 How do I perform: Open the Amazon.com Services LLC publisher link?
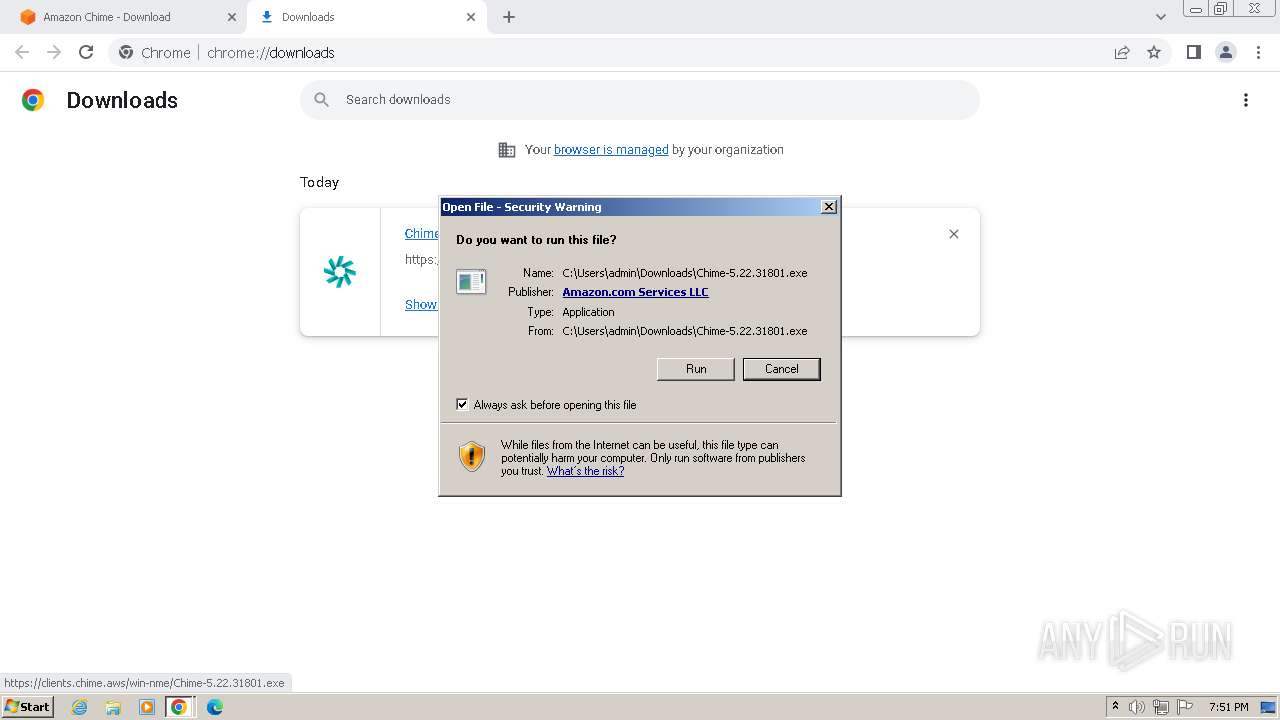[635, 292]
